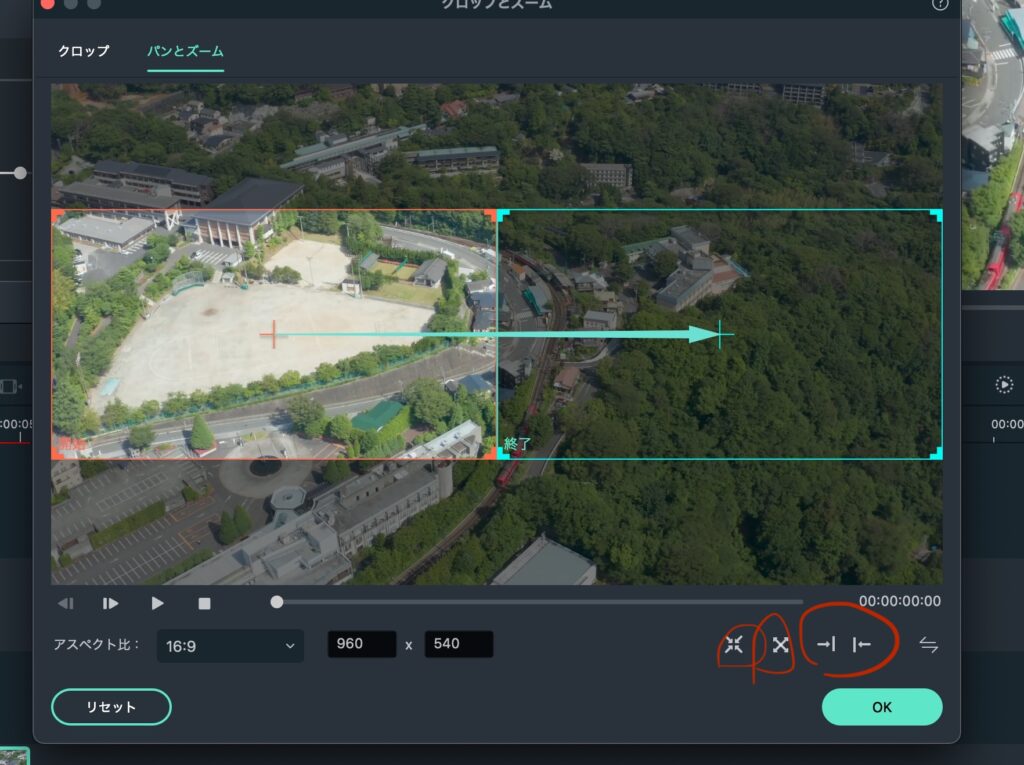Viewport: 1024px width, 765px height.
Task: Click the zoom-in preset icon
Action: [x=734, y=645]
